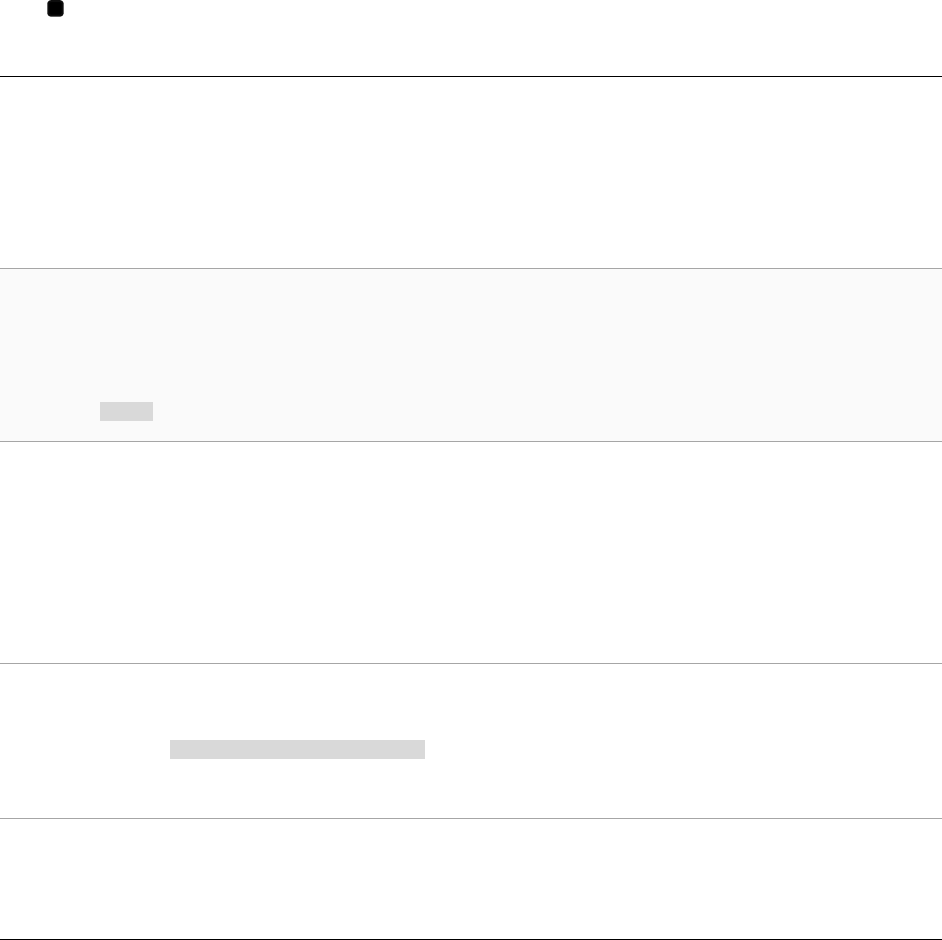
Task: Click the black rounded square icon
Action: 55,8
